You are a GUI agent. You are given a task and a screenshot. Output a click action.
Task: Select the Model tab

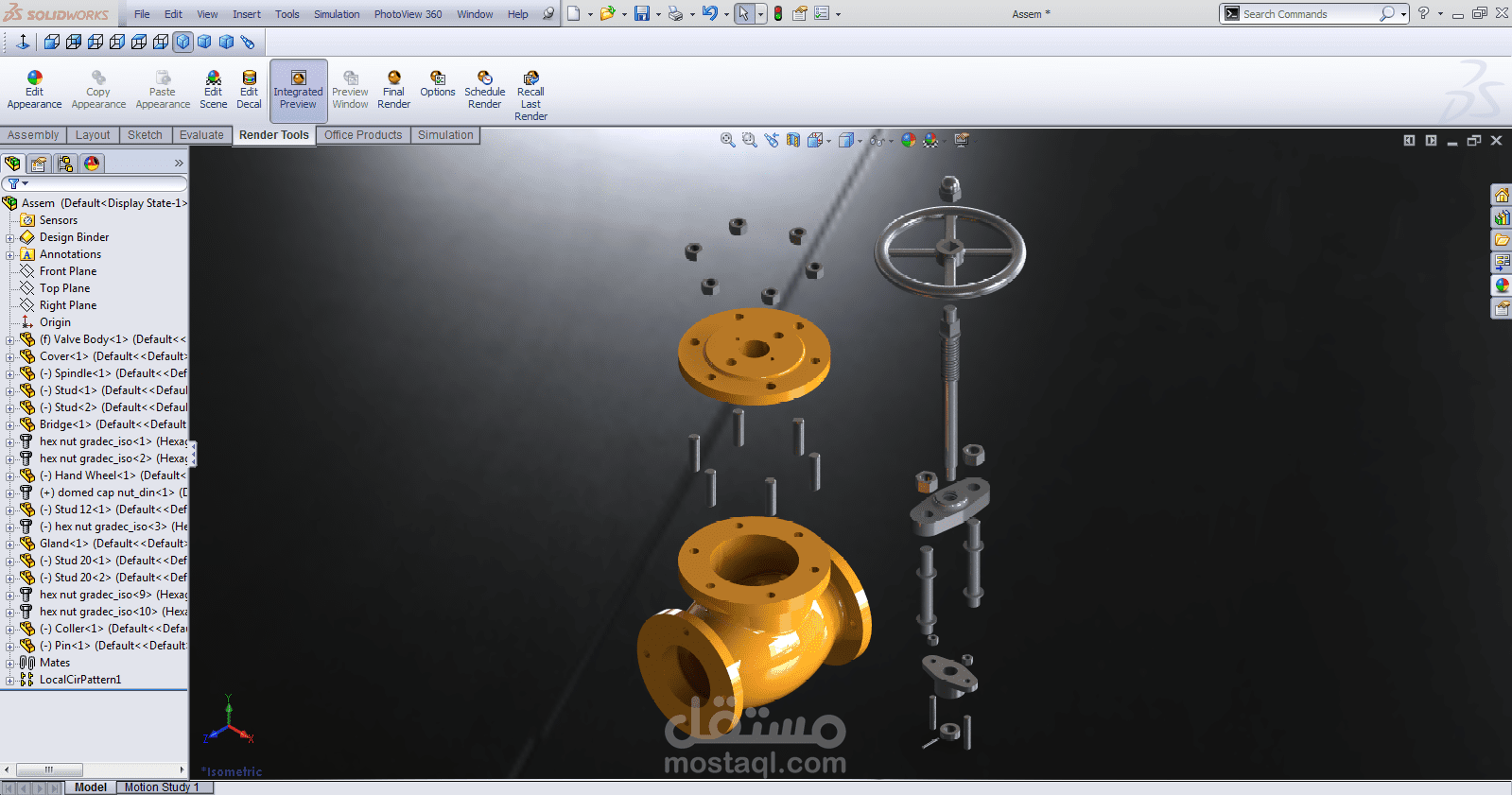click(x=91, y=787)
